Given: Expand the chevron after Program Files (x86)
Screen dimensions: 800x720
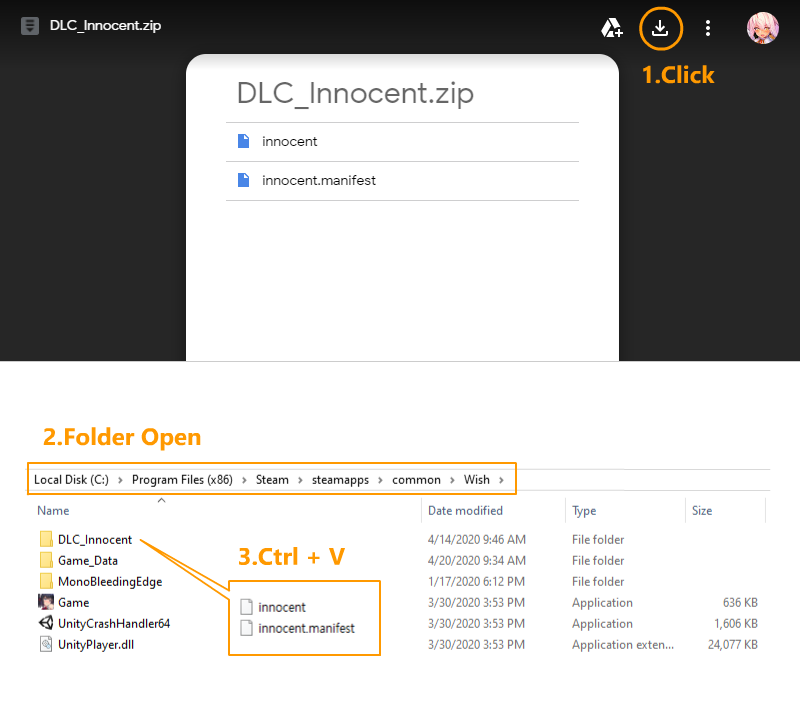Looking at the screenshot, I should [244, 480].
